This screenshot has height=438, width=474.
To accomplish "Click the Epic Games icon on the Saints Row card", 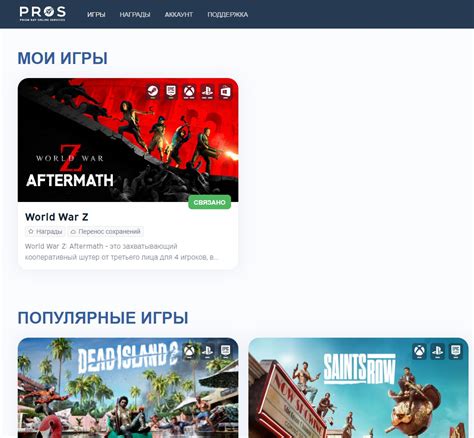I will coord(455,351).
